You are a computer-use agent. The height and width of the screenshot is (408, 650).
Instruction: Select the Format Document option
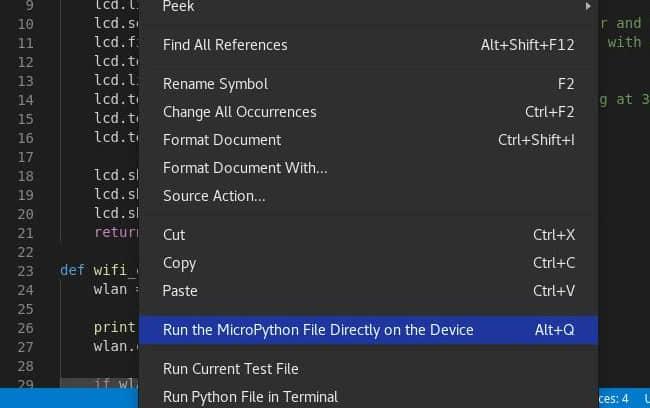tap(222, 140)
